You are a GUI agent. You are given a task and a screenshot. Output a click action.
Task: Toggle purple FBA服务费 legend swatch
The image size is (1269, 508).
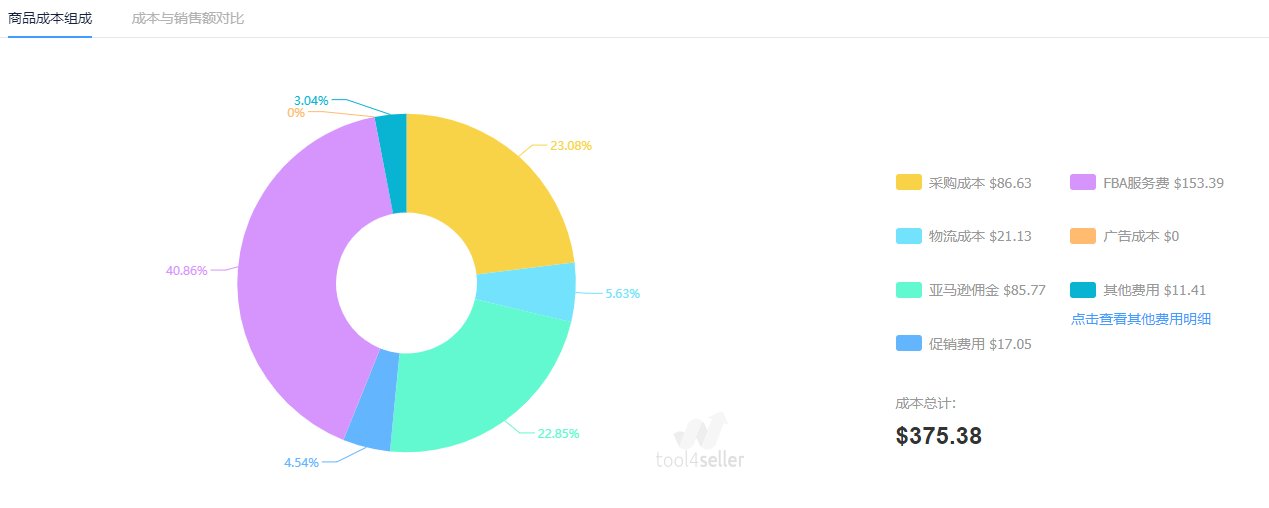pos(1082,182)
